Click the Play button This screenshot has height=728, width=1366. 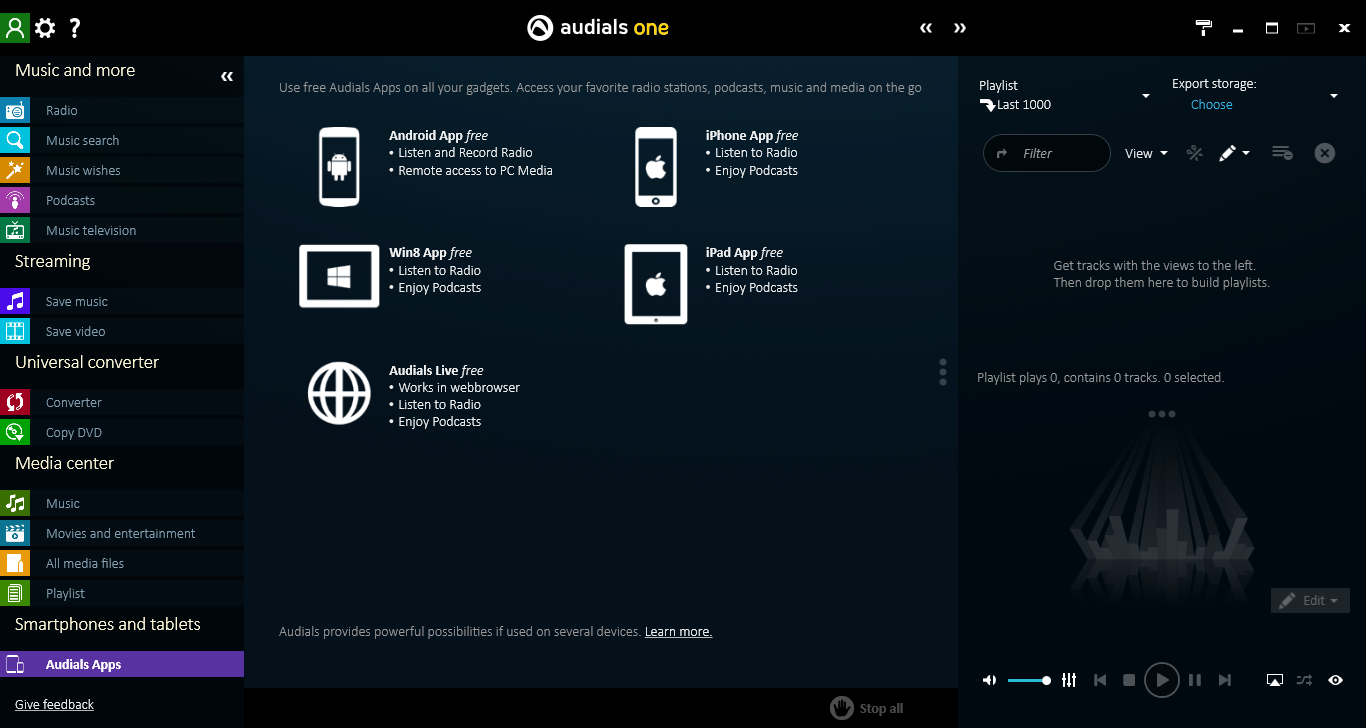point(1161,680)
